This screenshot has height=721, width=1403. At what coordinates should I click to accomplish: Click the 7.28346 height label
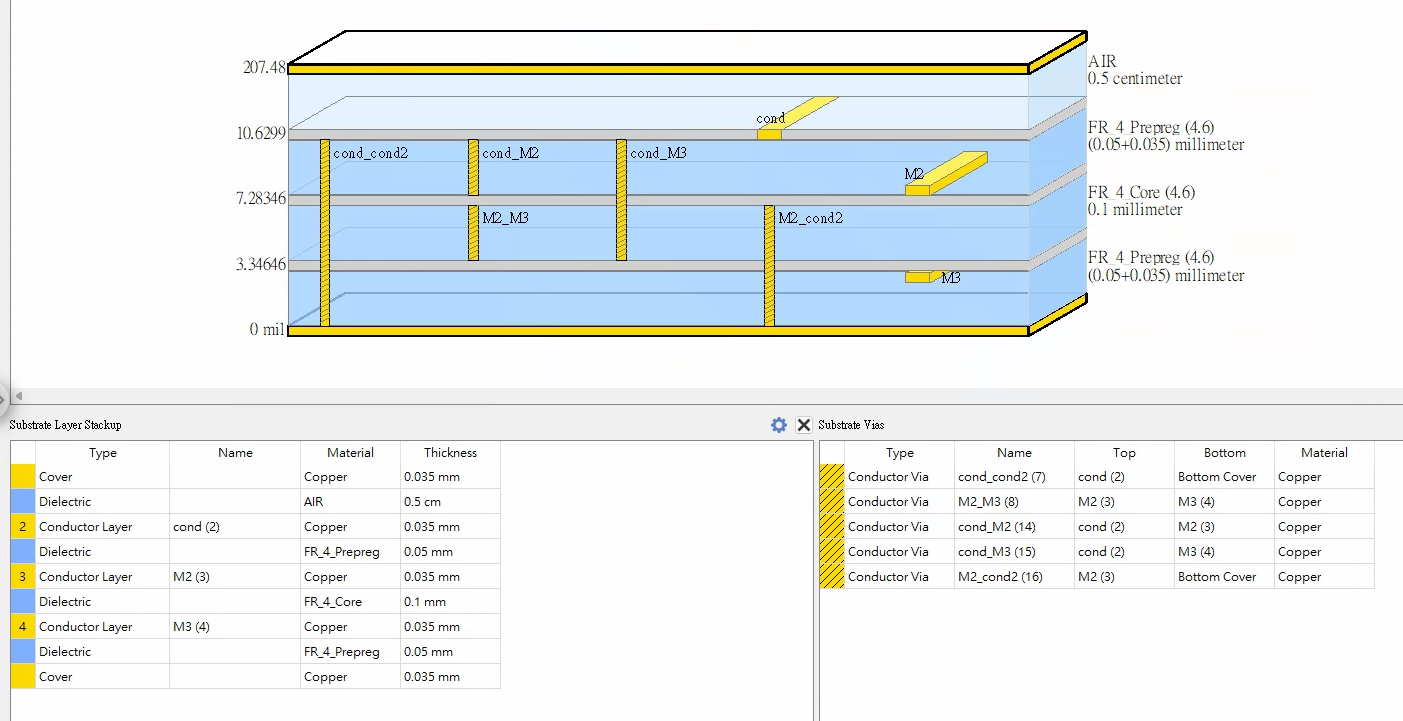coord(261,199)
